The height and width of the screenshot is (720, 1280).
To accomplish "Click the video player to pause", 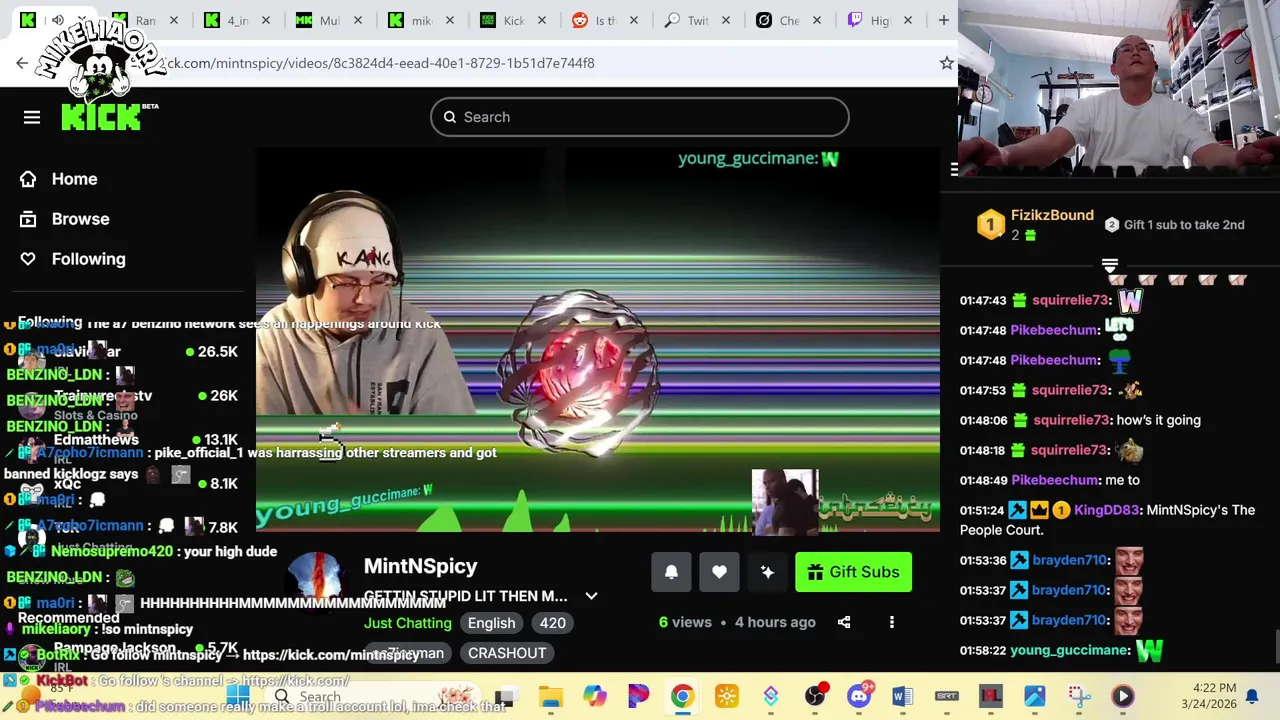I will click(x=598, y=340).
